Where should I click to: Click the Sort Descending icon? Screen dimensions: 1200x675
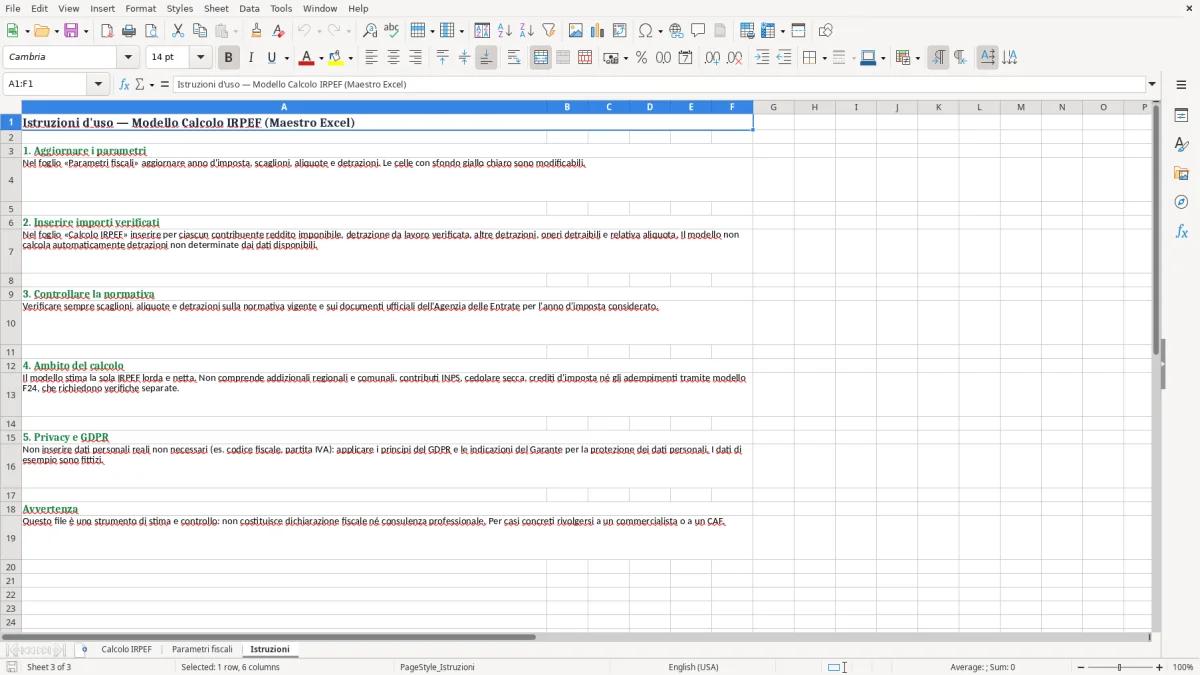coord(527,31)
